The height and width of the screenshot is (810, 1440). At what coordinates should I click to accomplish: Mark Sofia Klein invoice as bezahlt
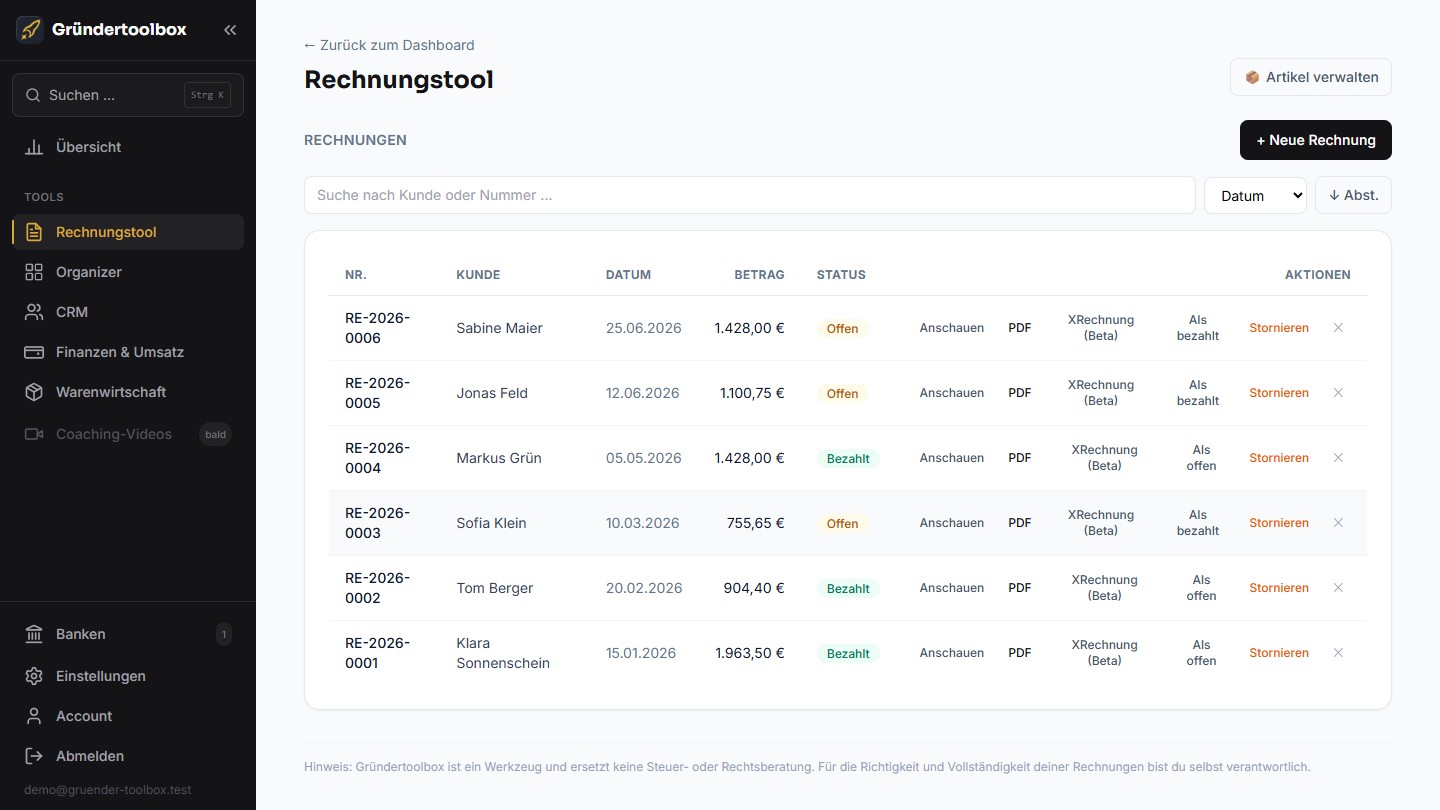pos(1198,523)
